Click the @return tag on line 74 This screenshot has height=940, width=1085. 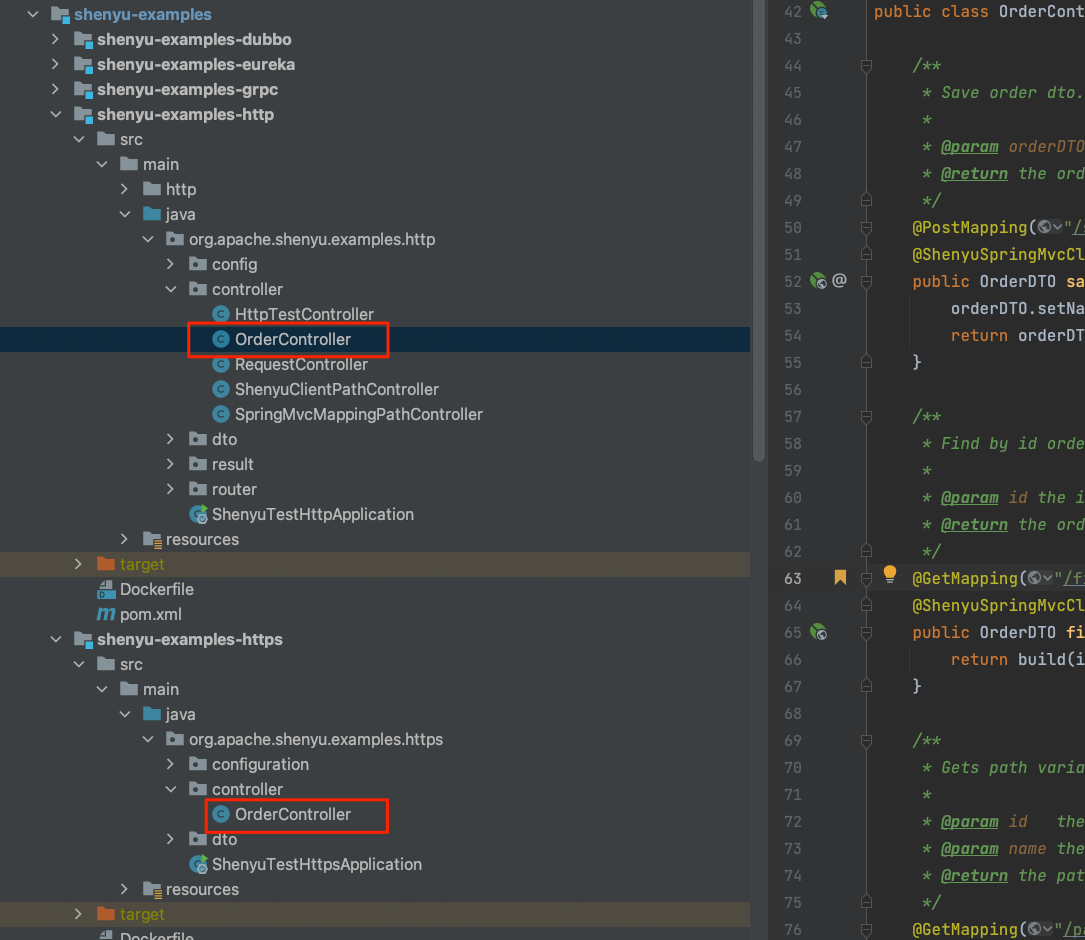pyautogui.click(x=974, y=876)
